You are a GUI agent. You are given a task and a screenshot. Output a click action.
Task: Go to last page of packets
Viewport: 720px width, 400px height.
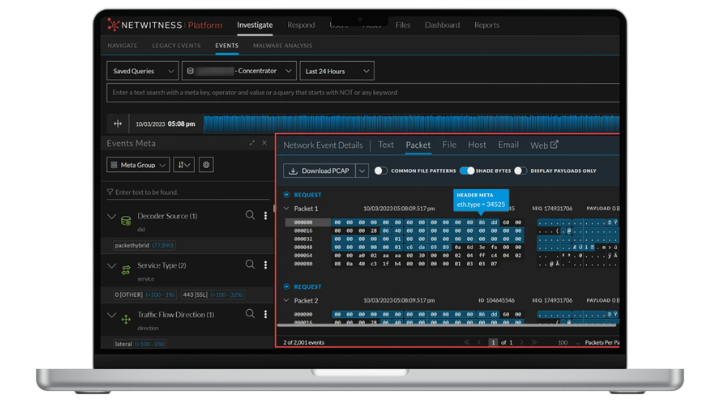click(x=534, y=342)
